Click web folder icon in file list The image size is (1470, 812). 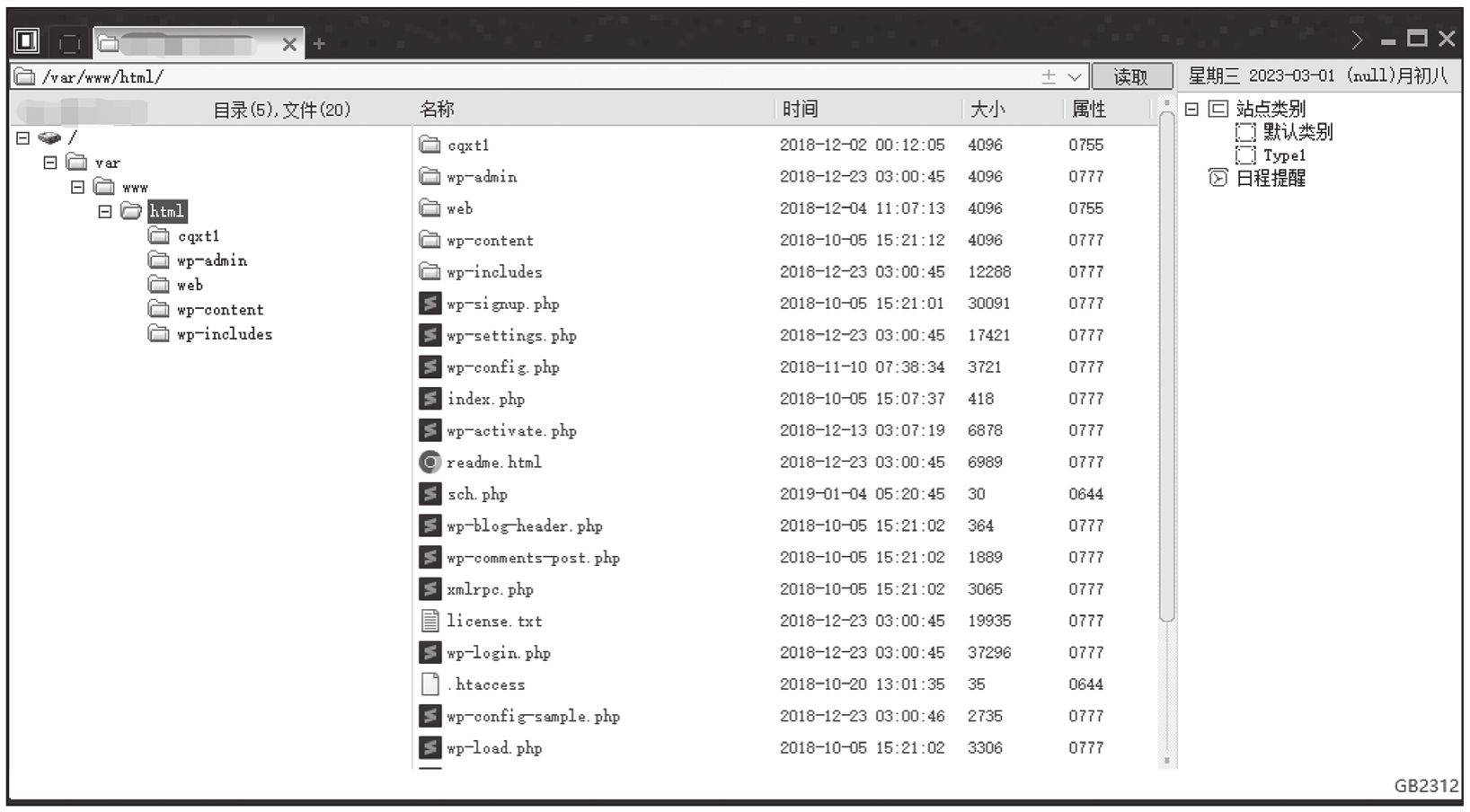430,208
